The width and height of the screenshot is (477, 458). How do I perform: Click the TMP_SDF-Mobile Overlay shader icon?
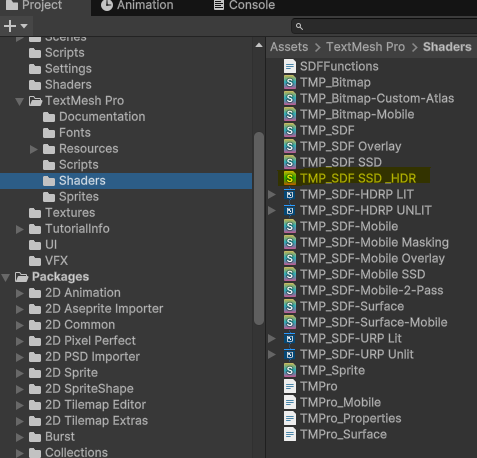pos(290,258)
